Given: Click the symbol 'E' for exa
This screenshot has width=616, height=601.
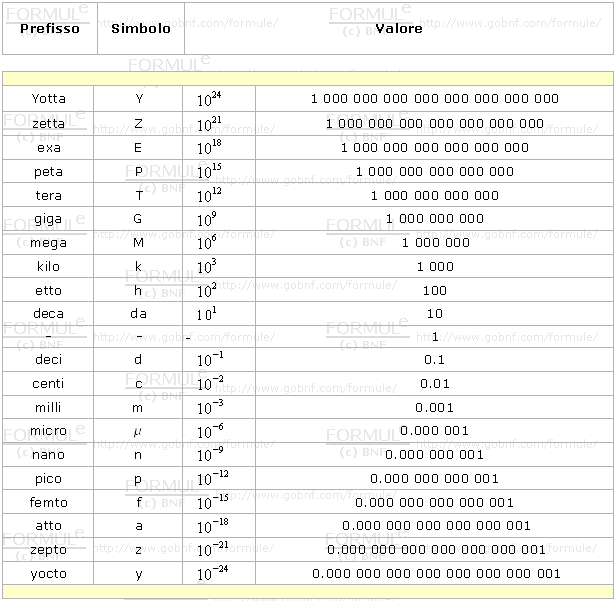Looking at the screenshot, I should coord(138,147).
